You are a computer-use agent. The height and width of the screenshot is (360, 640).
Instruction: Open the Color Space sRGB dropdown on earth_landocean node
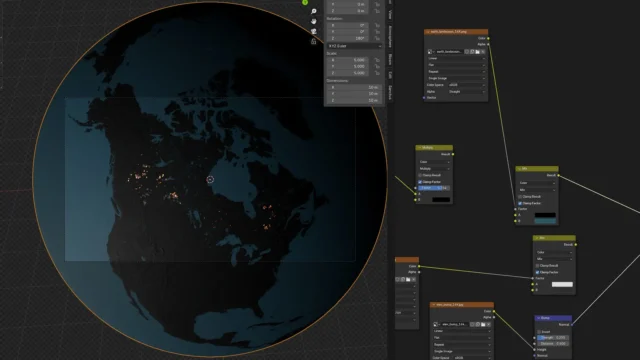467,85
